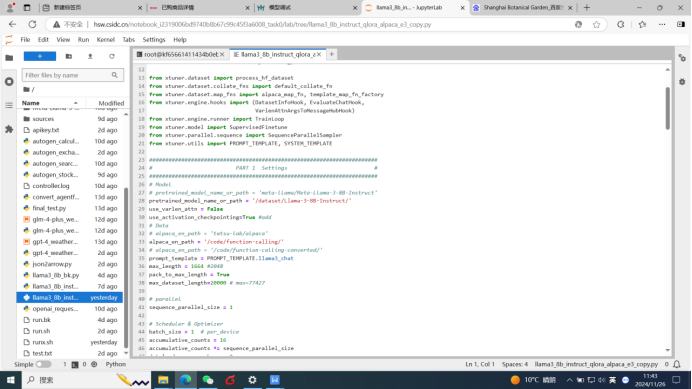Reload the browser page
692x389 pixels.
click(x=32, y=24)
